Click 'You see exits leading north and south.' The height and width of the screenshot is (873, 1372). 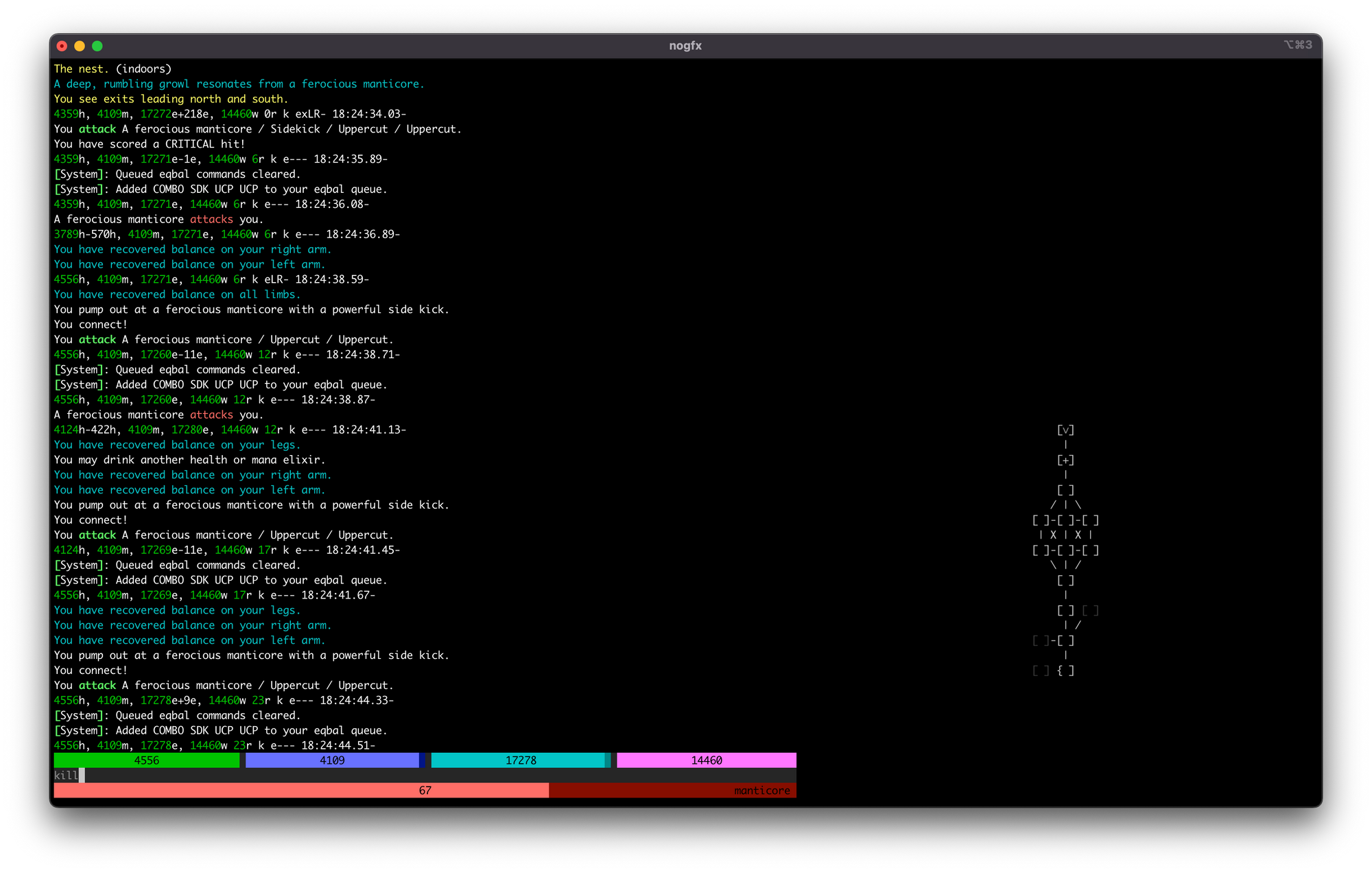pos(171,99)
